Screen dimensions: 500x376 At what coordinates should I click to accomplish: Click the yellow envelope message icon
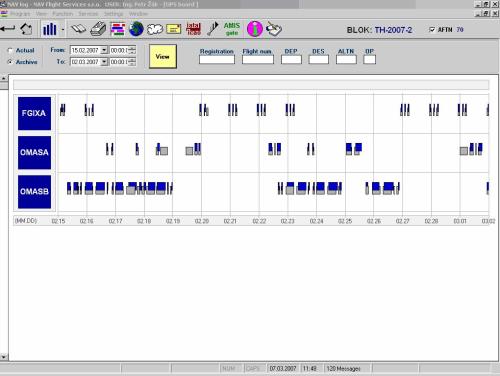174,29
